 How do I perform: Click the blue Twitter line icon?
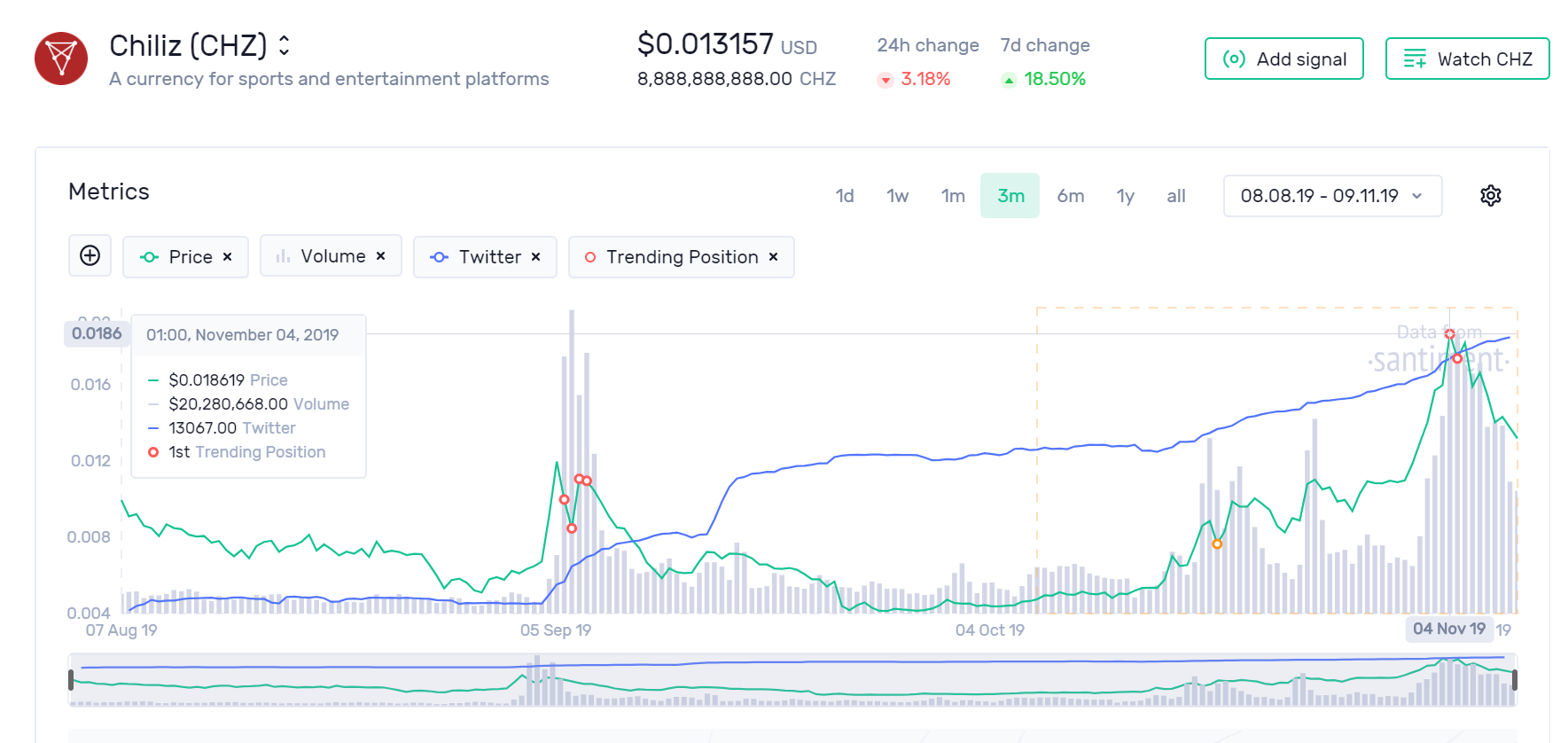pyautogui.click(x=440, y=257)
